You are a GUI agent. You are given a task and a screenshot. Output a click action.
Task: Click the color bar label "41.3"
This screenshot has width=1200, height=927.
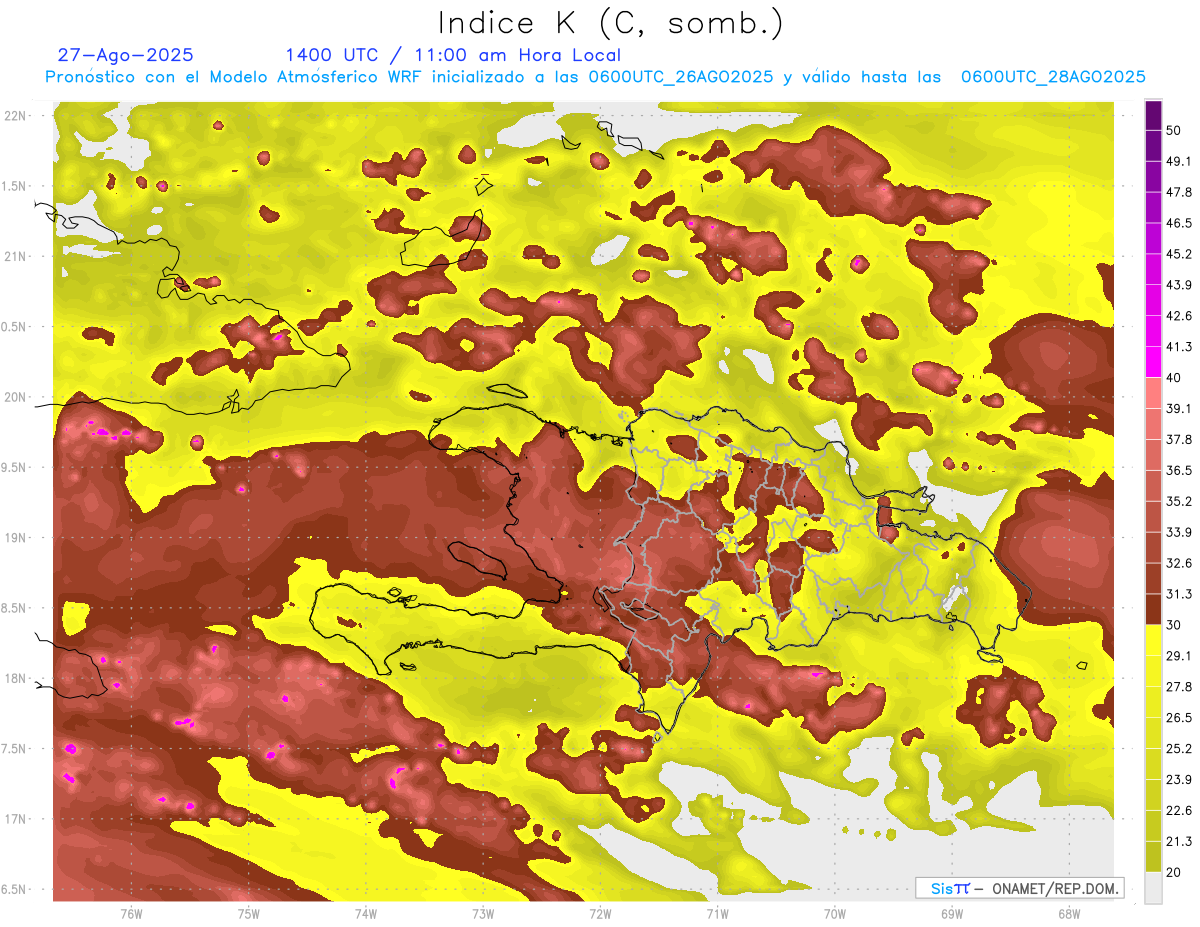[x=1178, y=347]
